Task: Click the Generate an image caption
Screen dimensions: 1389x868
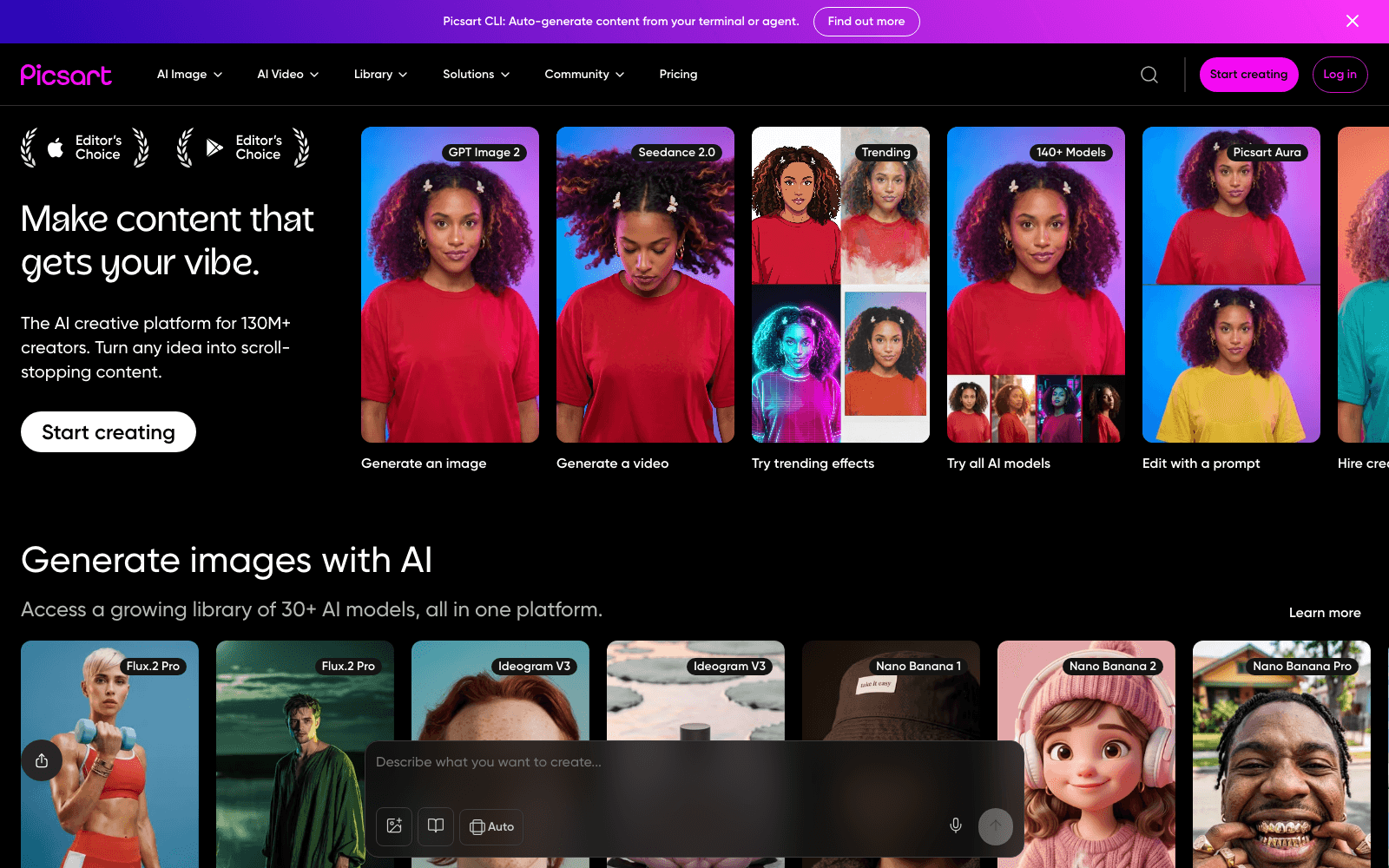Action: click(424, 464)
